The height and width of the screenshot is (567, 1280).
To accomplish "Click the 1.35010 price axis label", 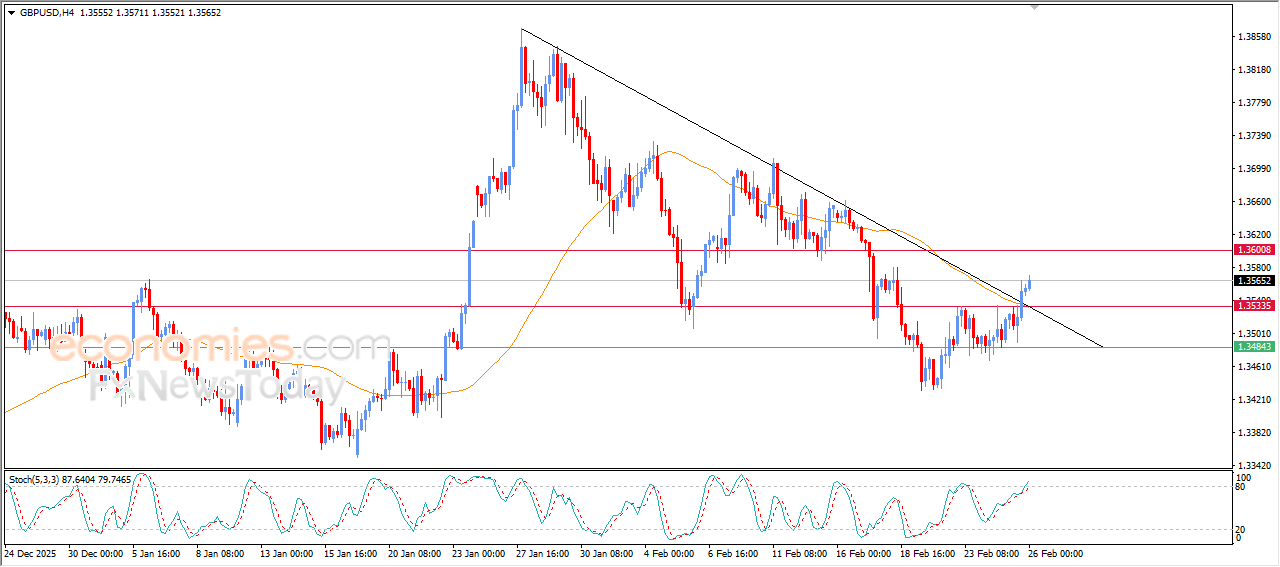I will tap(1254, 334).
